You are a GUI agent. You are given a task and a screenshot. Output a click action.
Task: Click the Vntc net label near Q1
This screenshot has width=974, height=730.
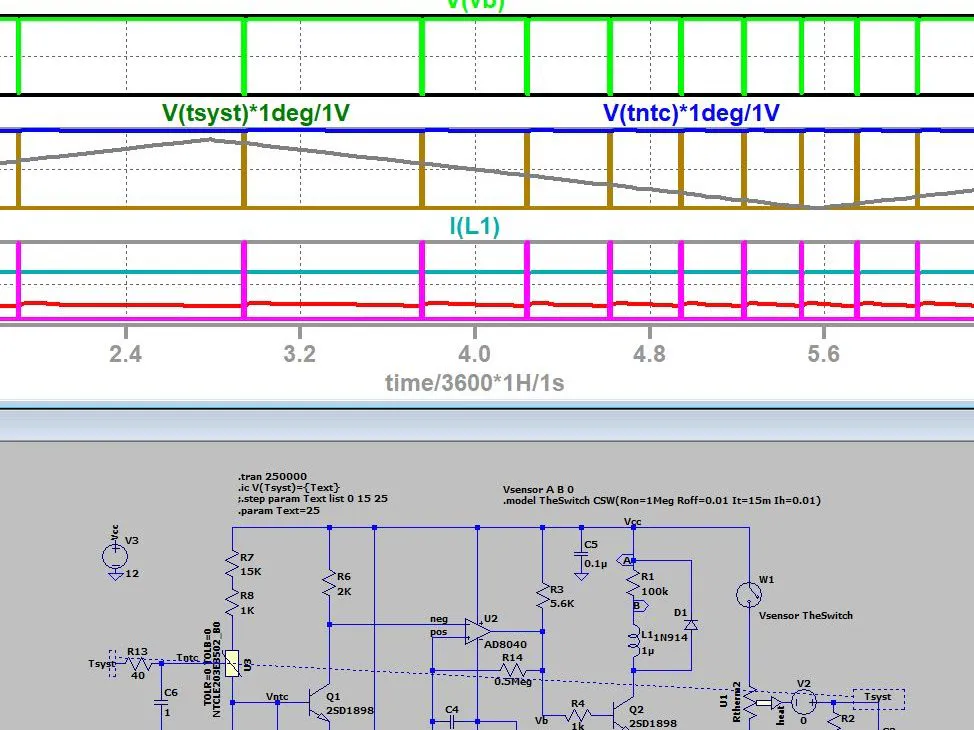[x=278, y=696]
